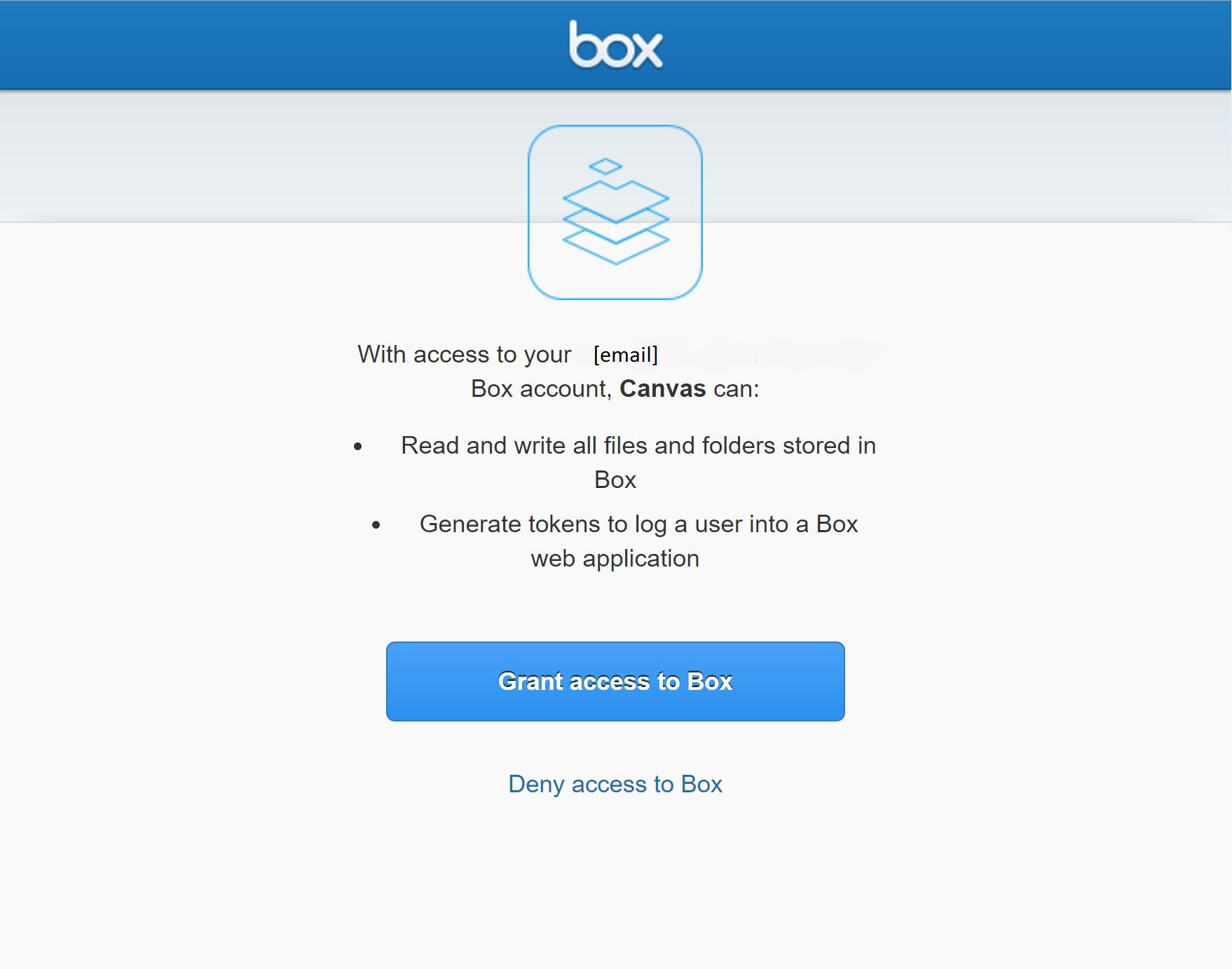The width and height of the screenshot is (1232, 969).
Task: Click the bold 'Canvas' text in the sentence
Action: [664, 389]
